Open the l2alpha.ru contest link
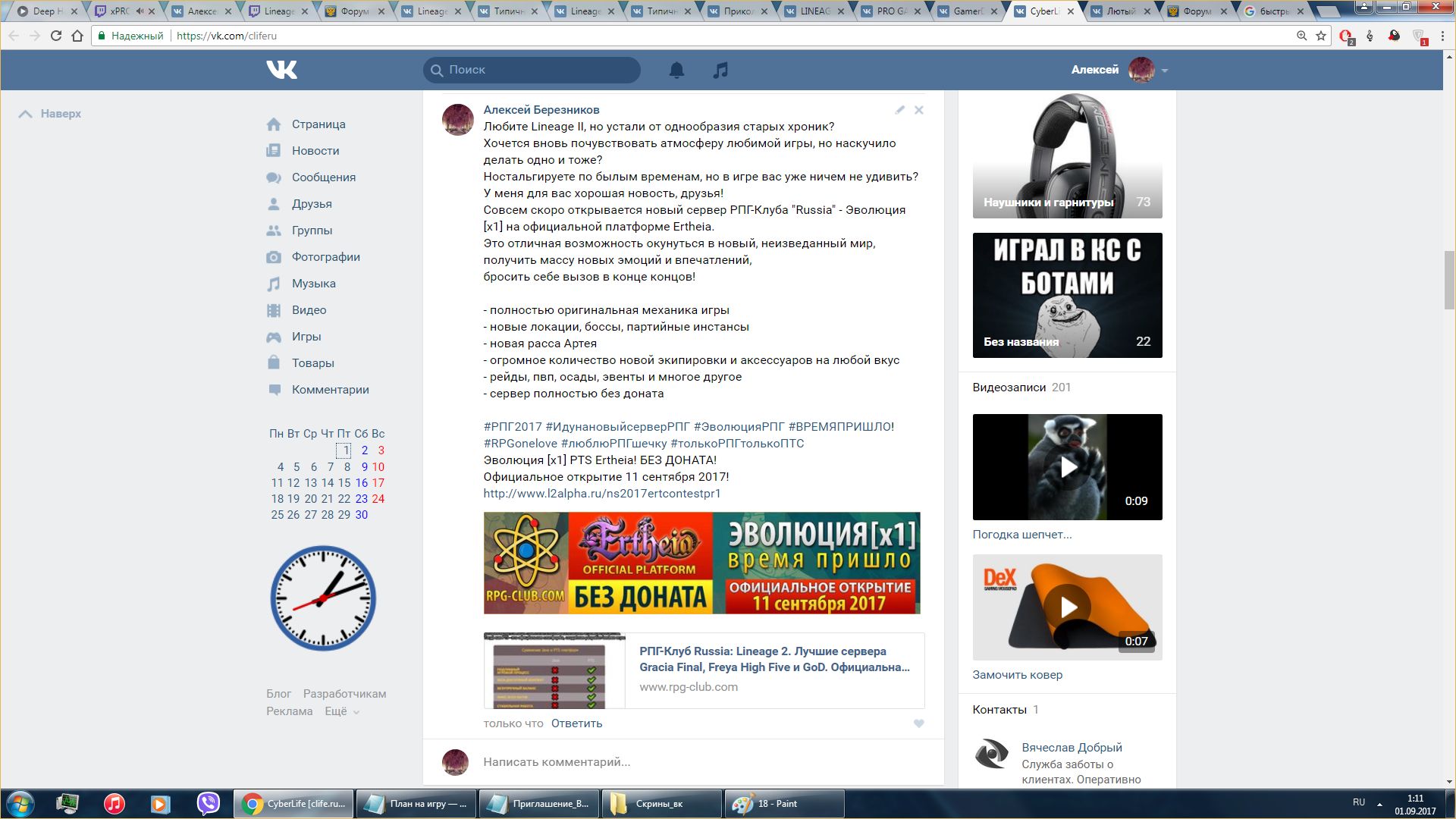The height and width of the screenshot is (819, 1456). tap(602, 494)
